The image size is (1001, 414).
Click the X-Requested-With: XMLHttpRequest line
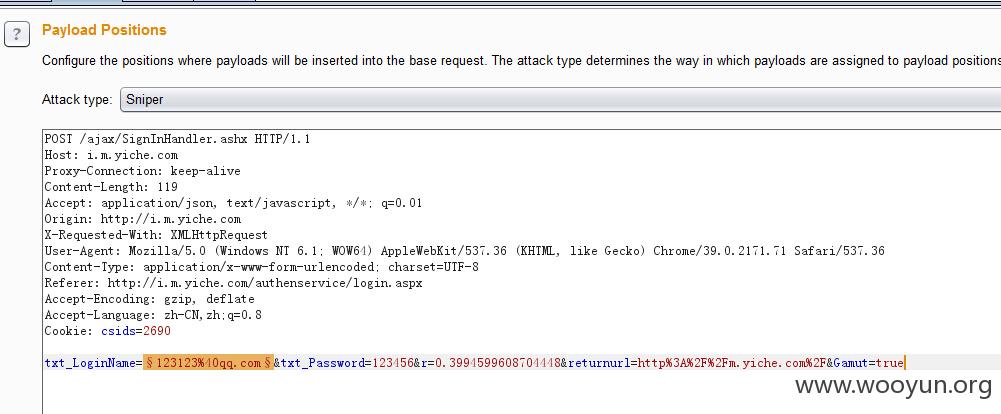[156, 235]
